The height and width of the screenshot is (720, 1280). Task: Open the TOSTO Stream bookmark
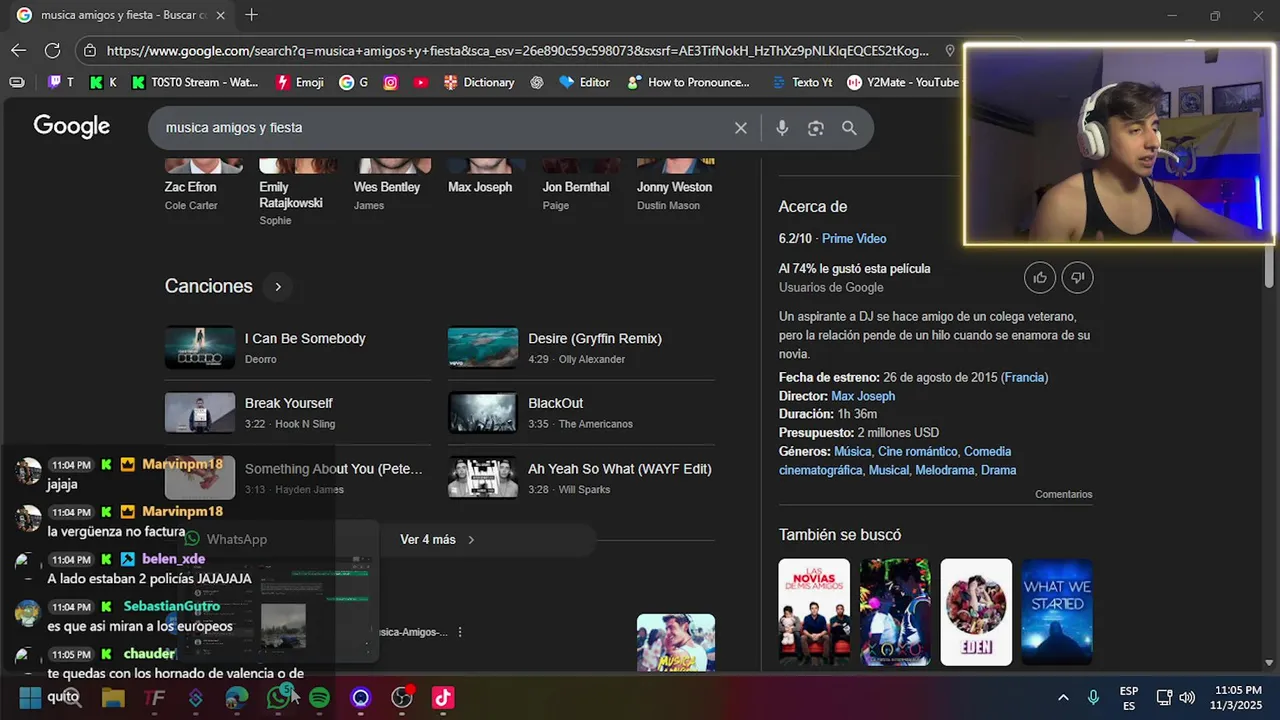click(x=194, y=82)
